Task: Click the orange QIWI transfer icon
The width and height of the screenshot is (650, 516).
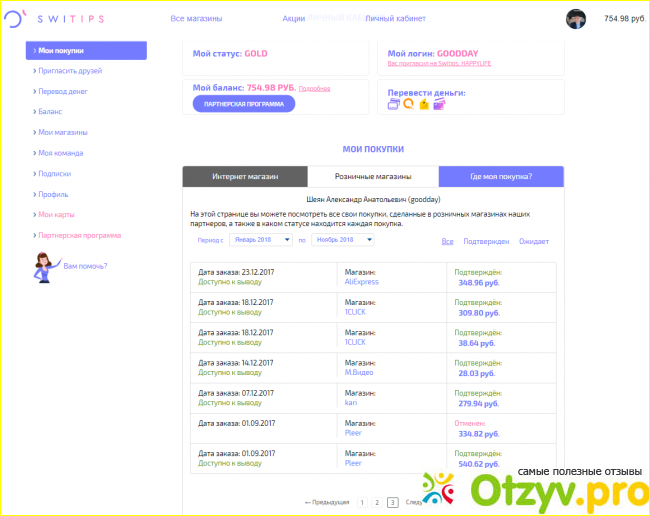Action: tap(408, 104)
